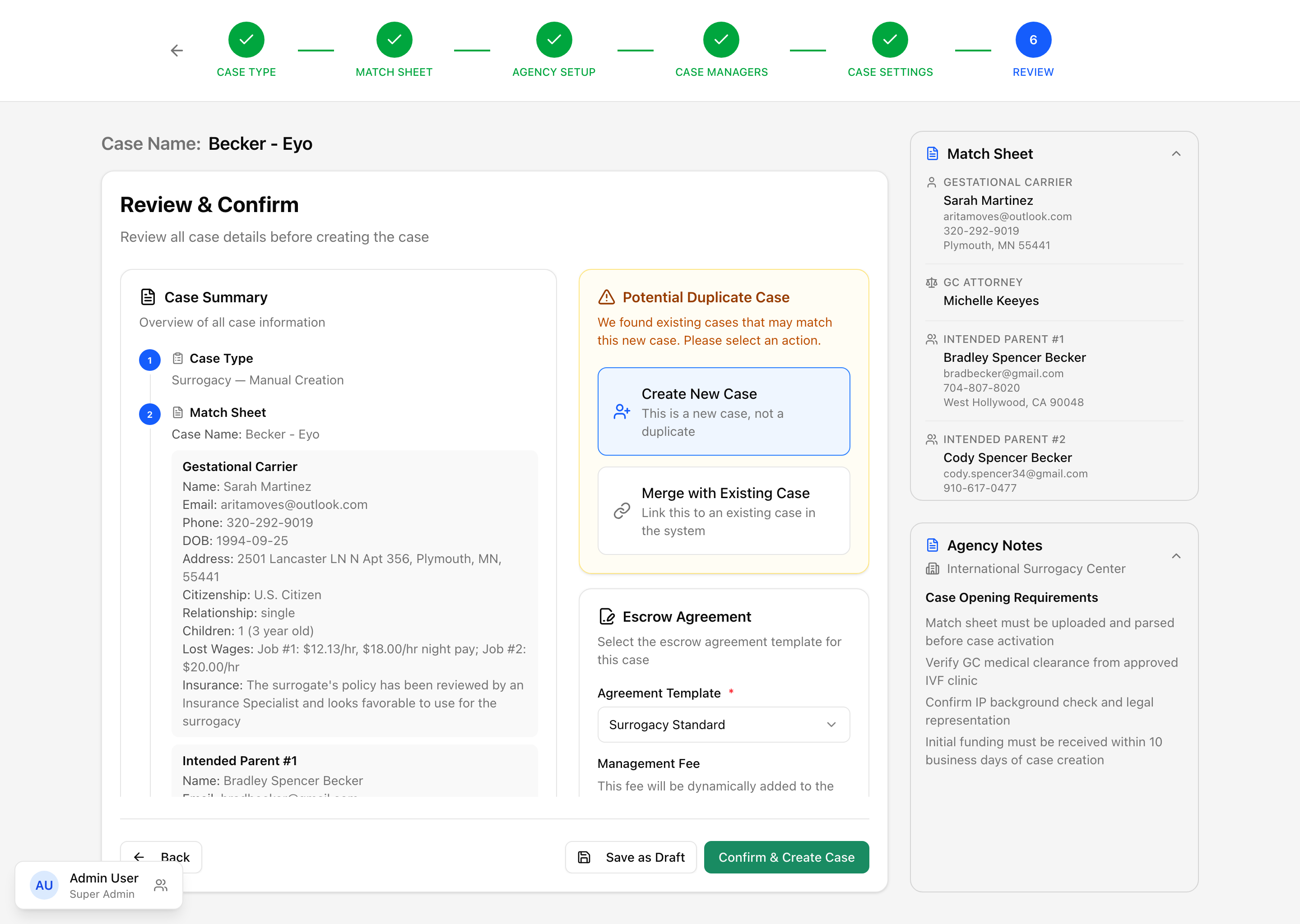
Task: Click the name Michelle Keeyes
Action: coord(991,300)
